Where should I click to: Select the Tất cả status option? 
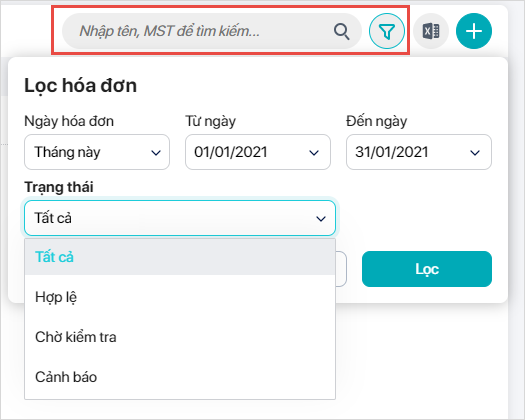180,257
